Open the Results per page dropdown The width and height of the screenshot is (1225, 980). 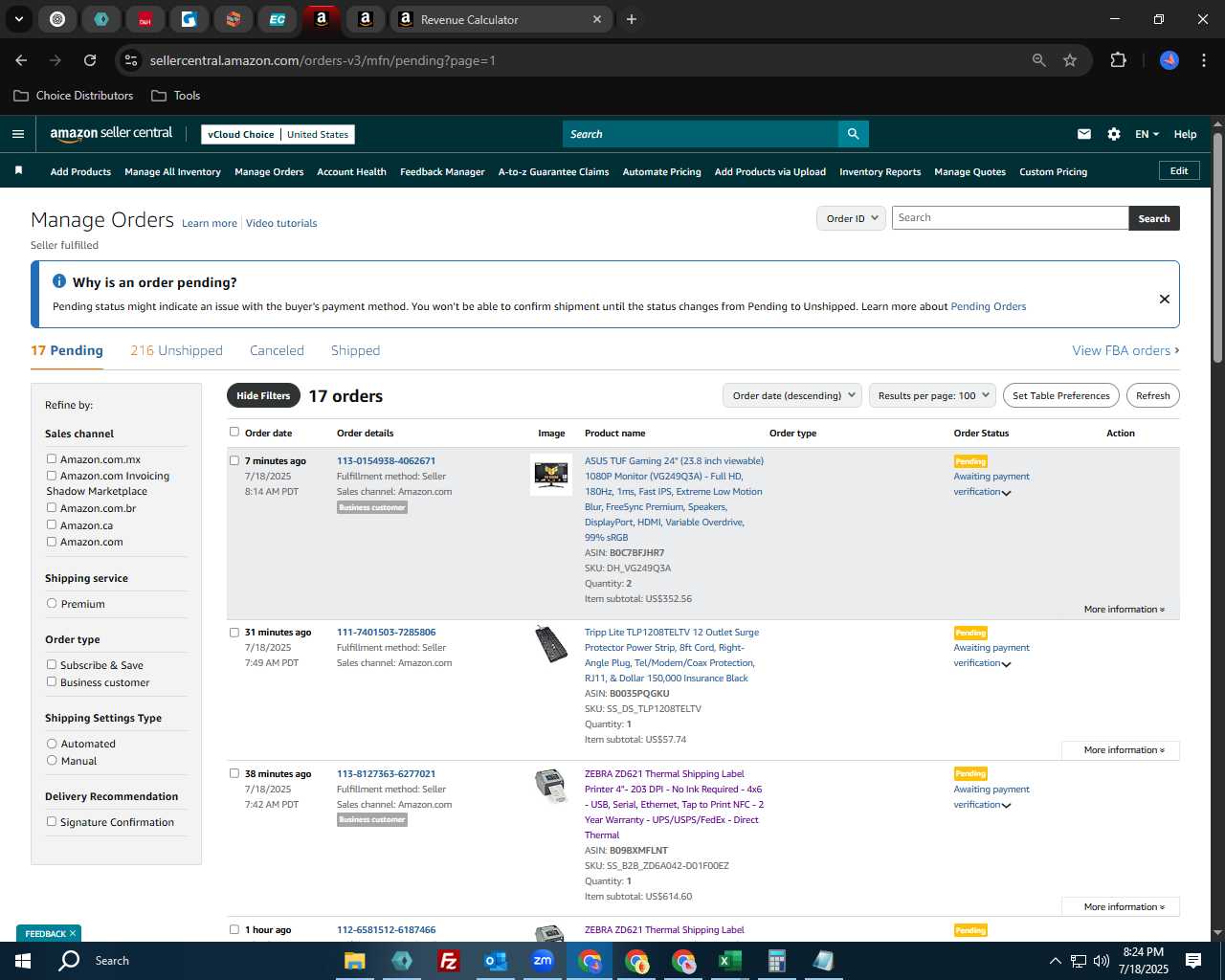pos(933,395)
